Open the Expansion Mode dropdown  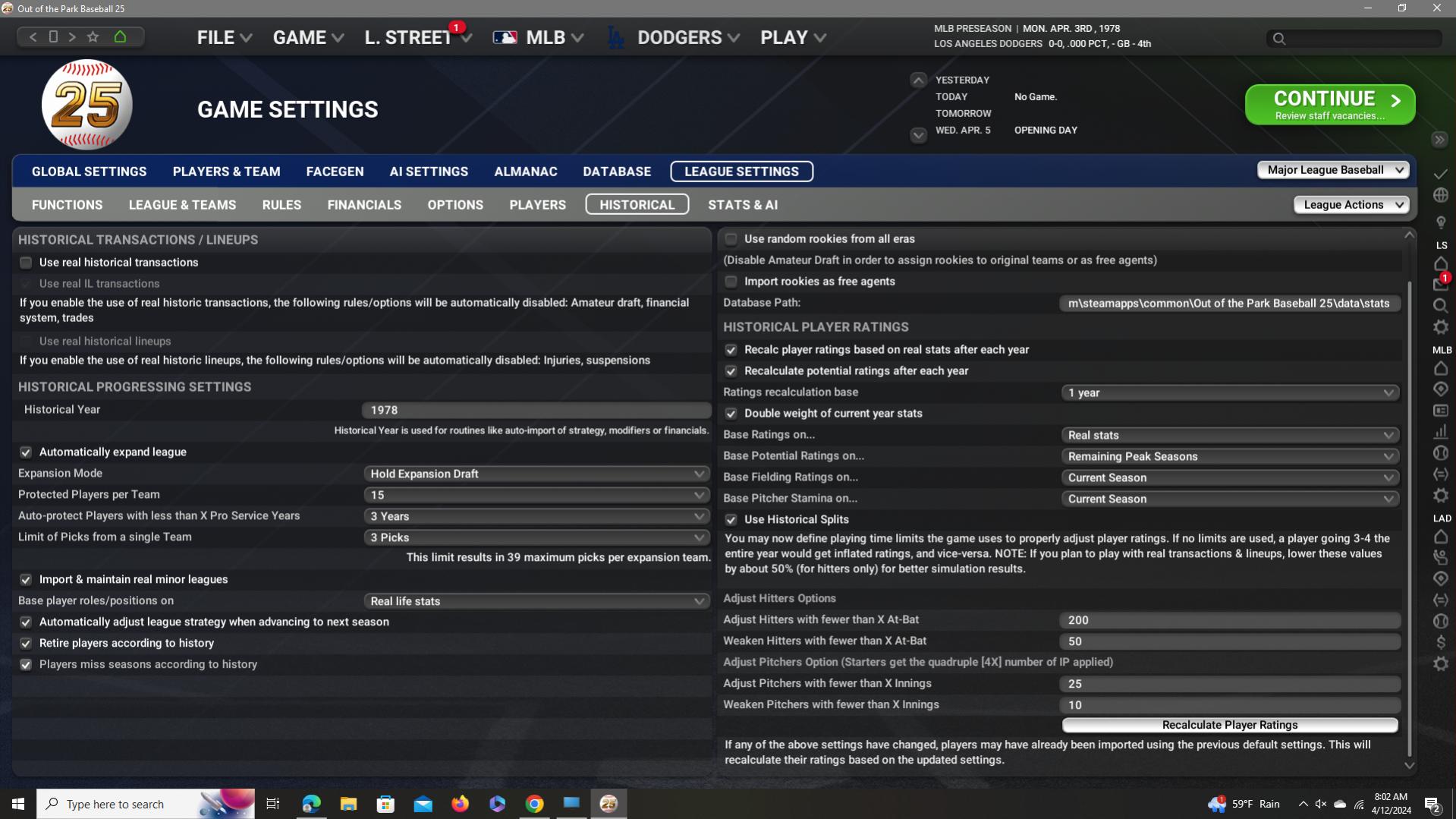[x=536, y=474]
